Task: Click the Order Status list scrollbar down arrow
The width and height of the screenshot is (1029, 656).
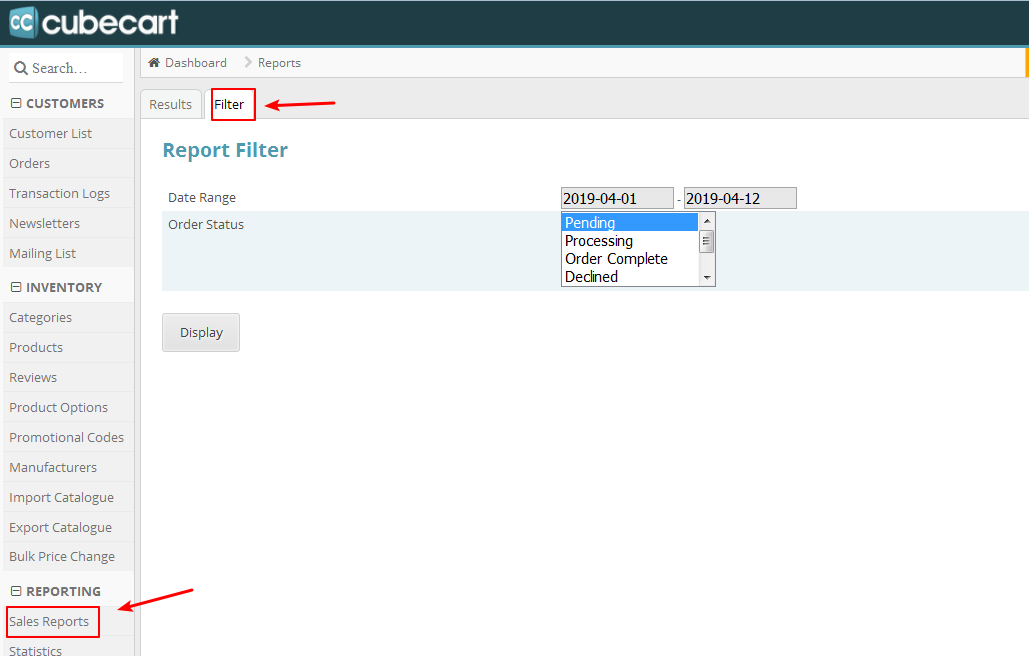Action: tap(706, 277)
